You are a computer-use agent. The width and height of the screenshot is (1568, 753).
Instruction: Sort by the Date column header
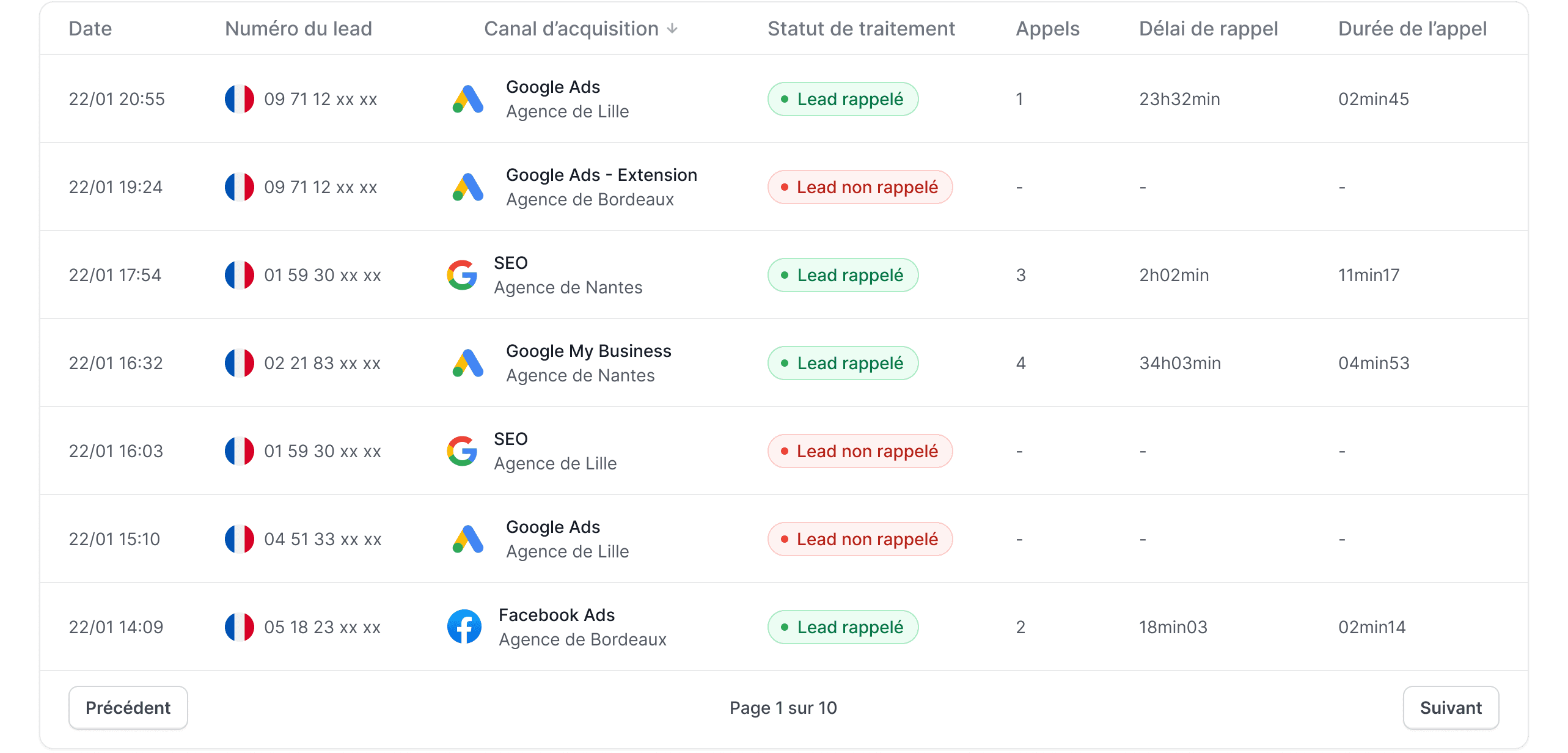click(90, 28)
